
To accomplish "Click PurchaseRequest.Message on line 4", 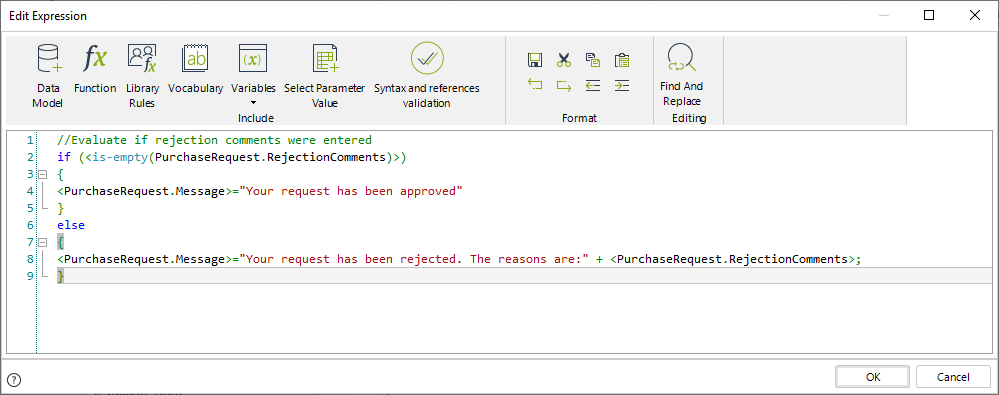I will tap(144, 191).
